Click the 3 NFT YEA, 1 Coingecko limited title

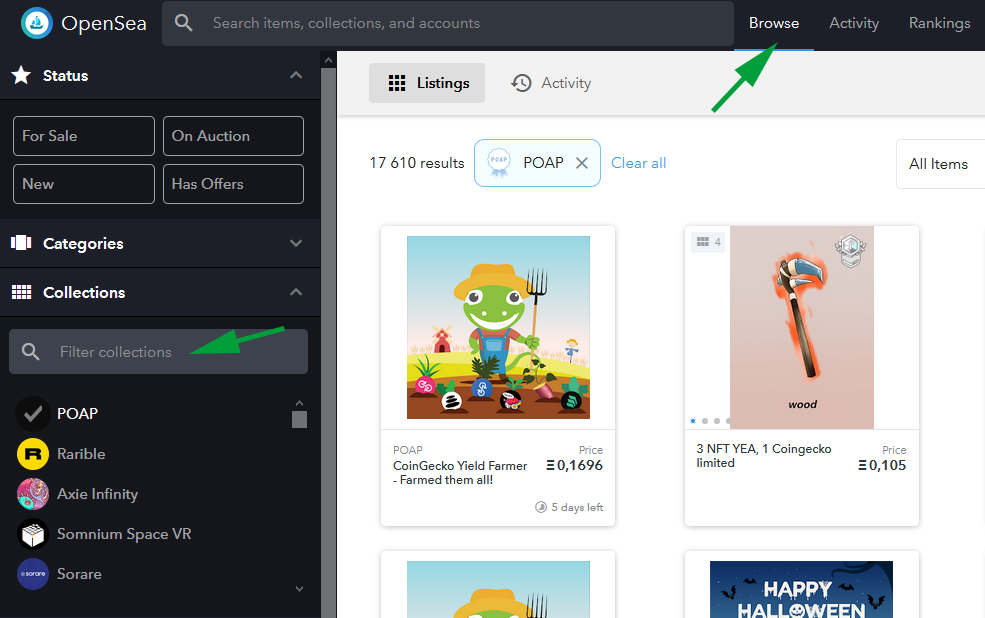click(x=763, y=456)
